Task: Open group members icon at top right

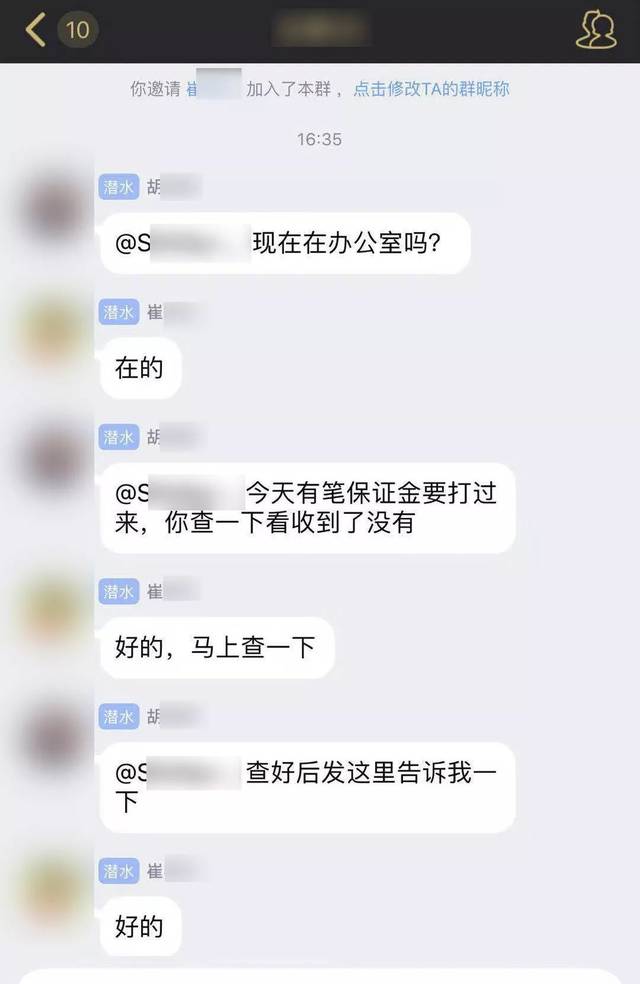Action: (x=596, y=29)
